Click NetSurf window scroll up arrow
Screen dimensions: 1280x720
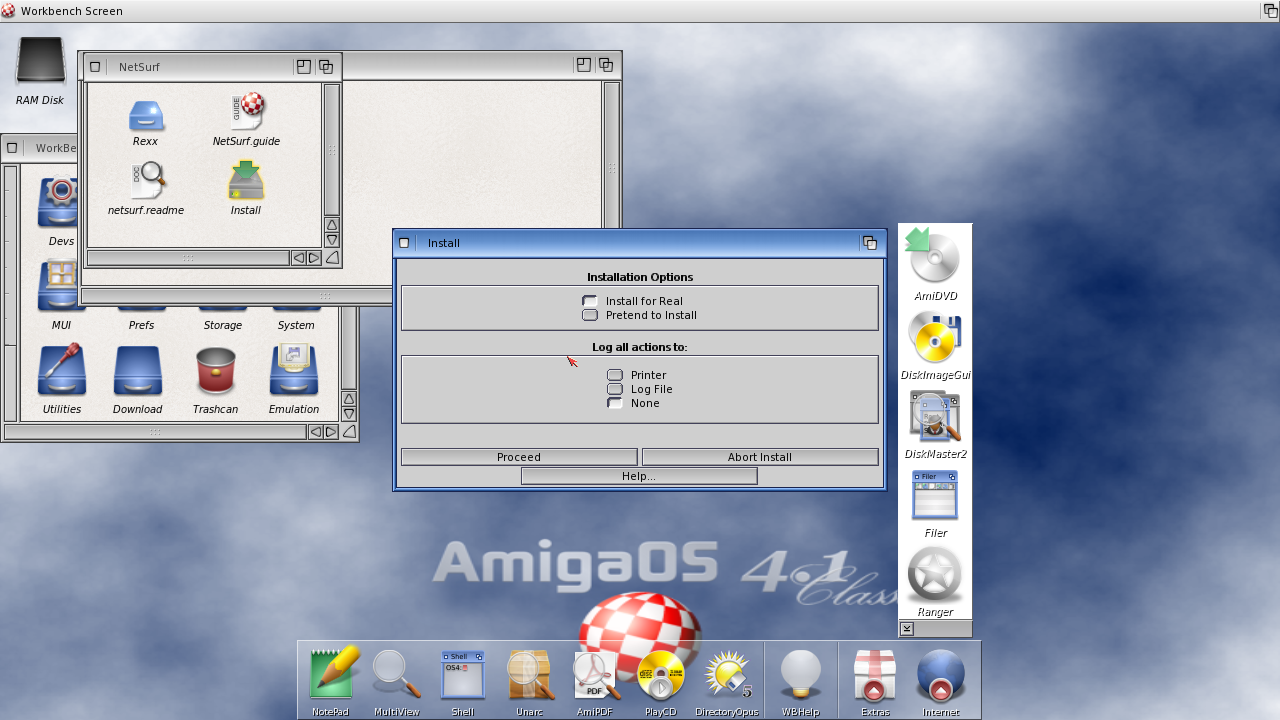[332, 225]
